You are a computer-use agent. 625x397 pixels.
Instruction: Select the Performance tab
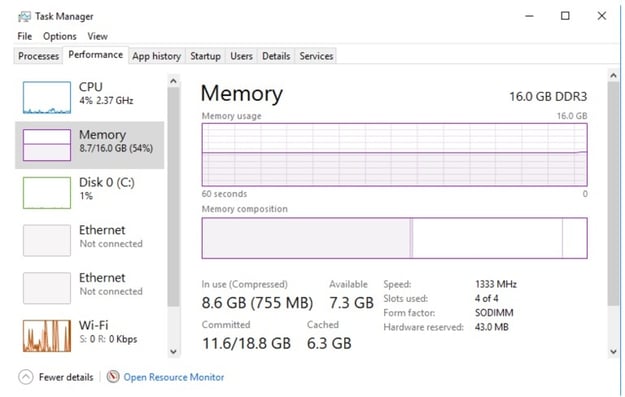point(96,55)
